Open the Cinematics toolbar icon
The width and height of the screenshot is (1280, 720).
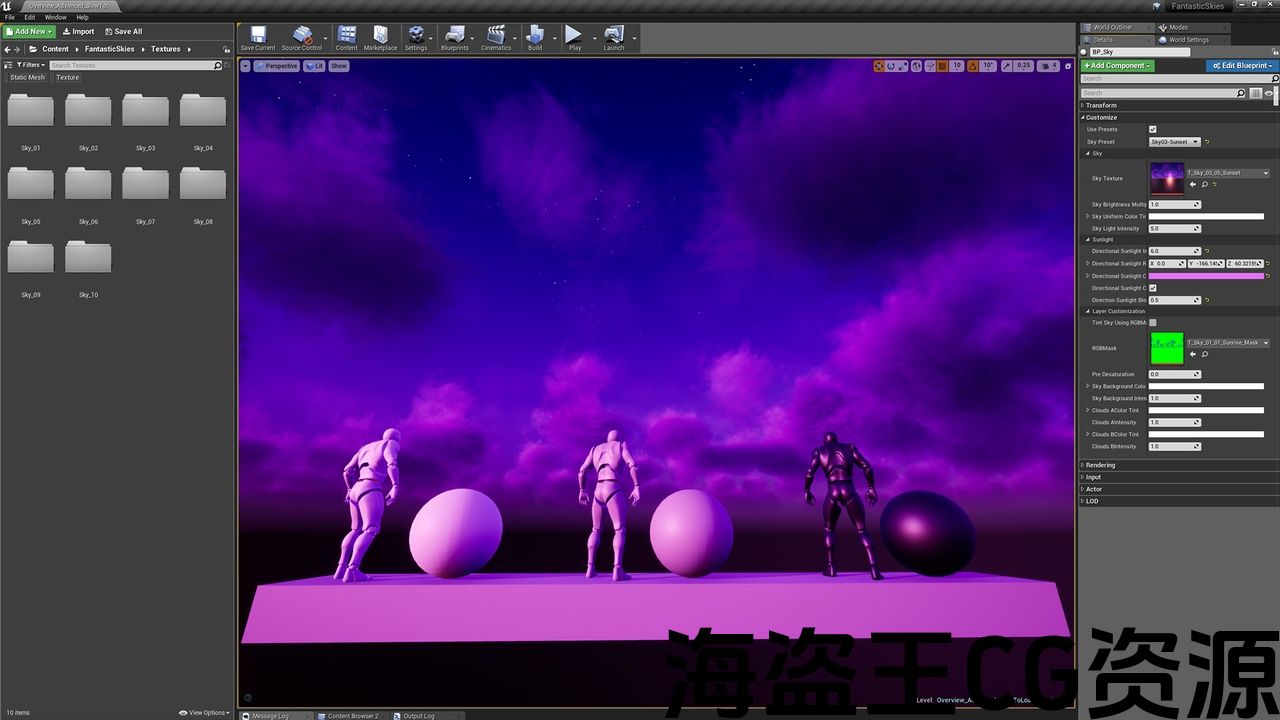tap(495, 38)
